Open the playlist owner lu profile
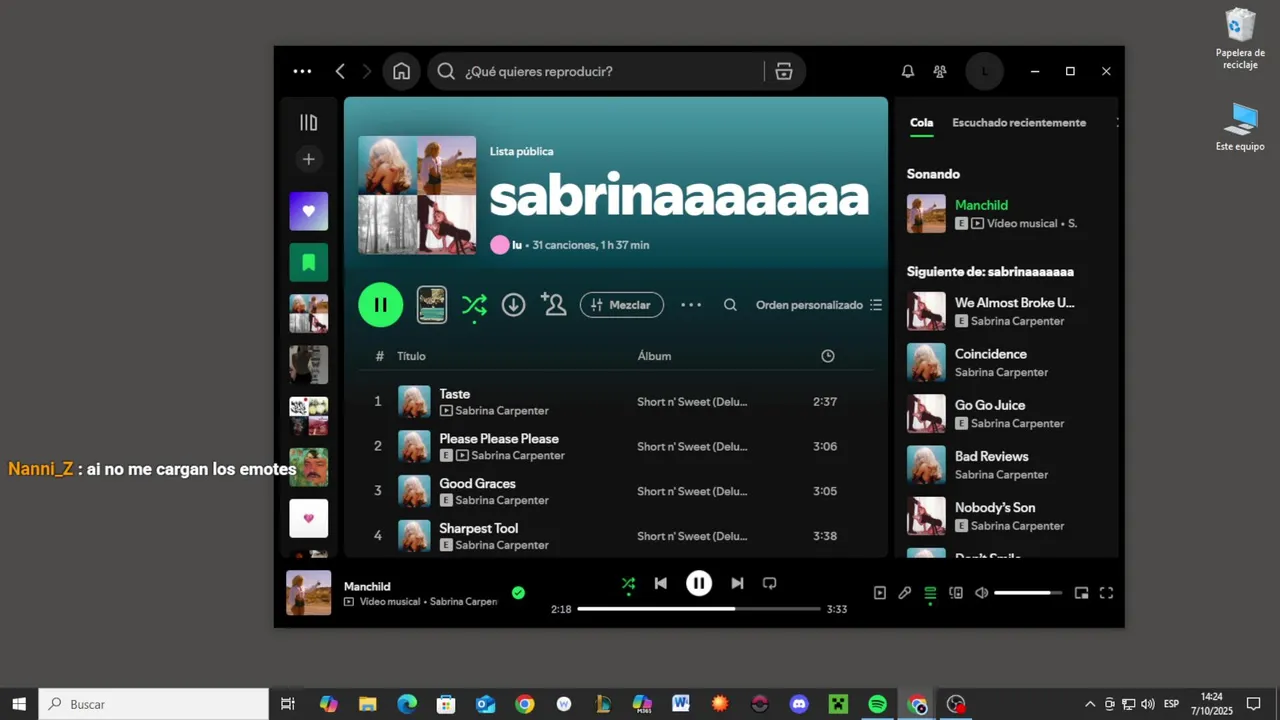 click(x=517, y=245)
